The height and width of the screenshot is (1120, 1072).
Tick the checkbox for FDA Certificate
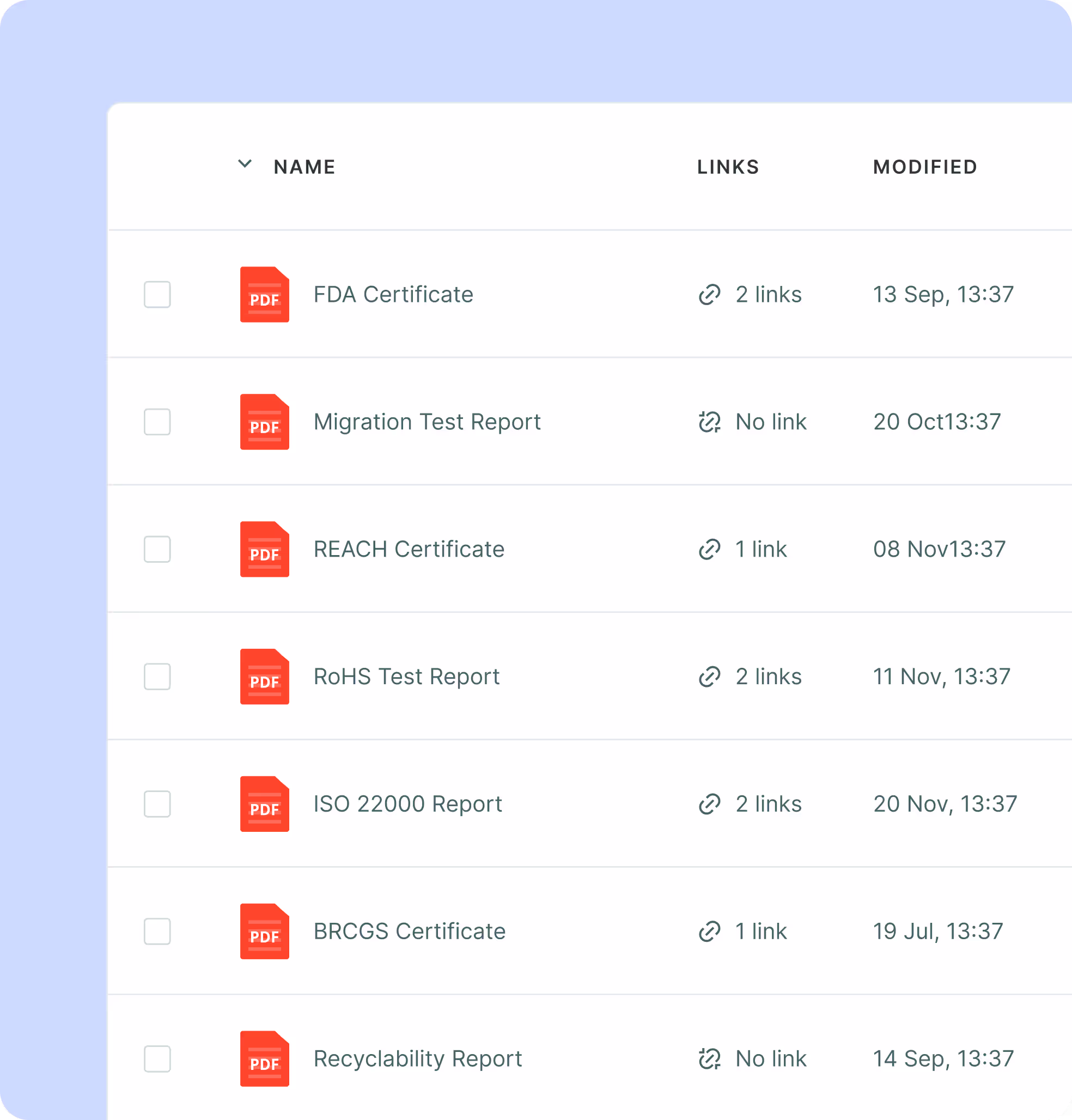(157, 294)
